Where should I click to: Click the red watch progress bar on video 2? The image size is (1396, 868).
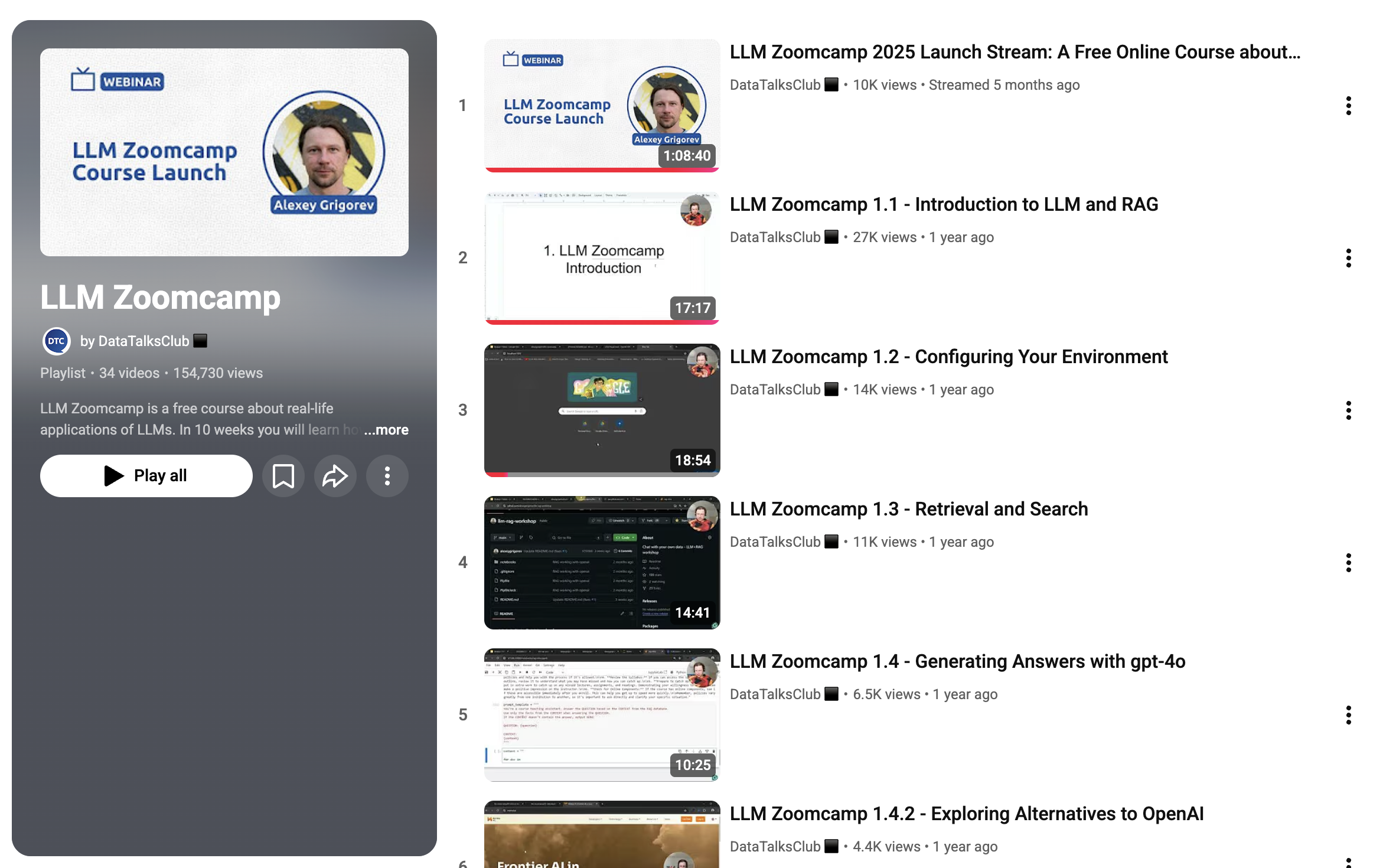point(602,322)
